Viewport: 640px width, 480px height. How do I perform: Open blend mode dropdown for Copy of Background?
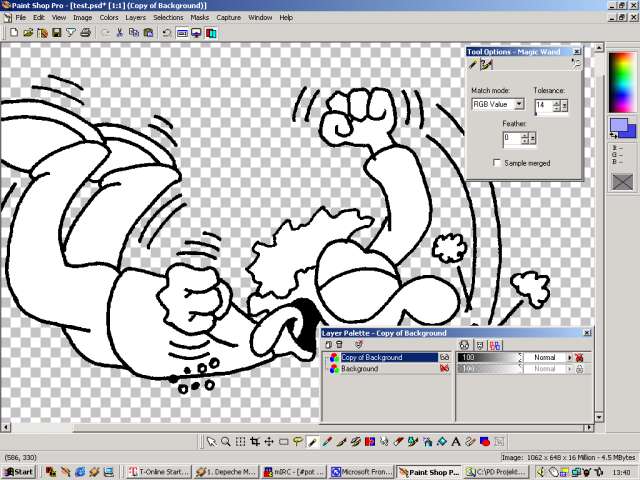point(570,358)
